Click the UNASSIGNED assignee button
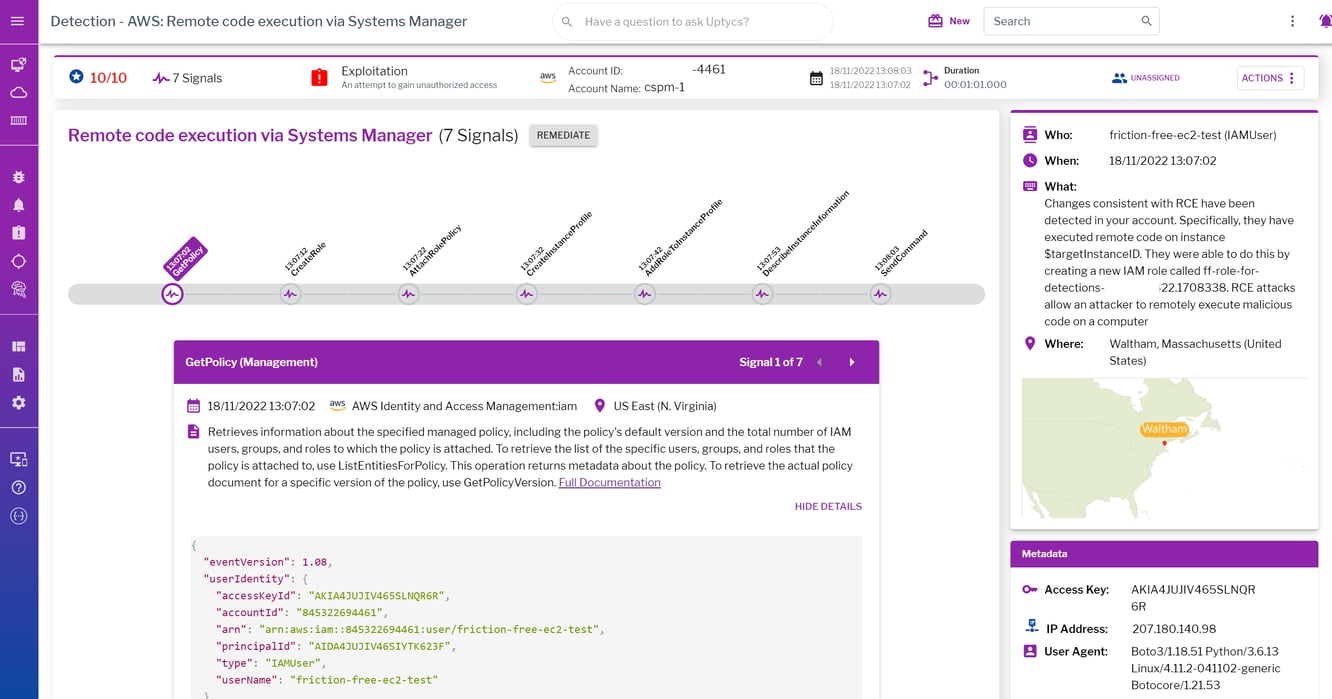Viewport: 1332px width, 699px height. tap(1146, 78)
